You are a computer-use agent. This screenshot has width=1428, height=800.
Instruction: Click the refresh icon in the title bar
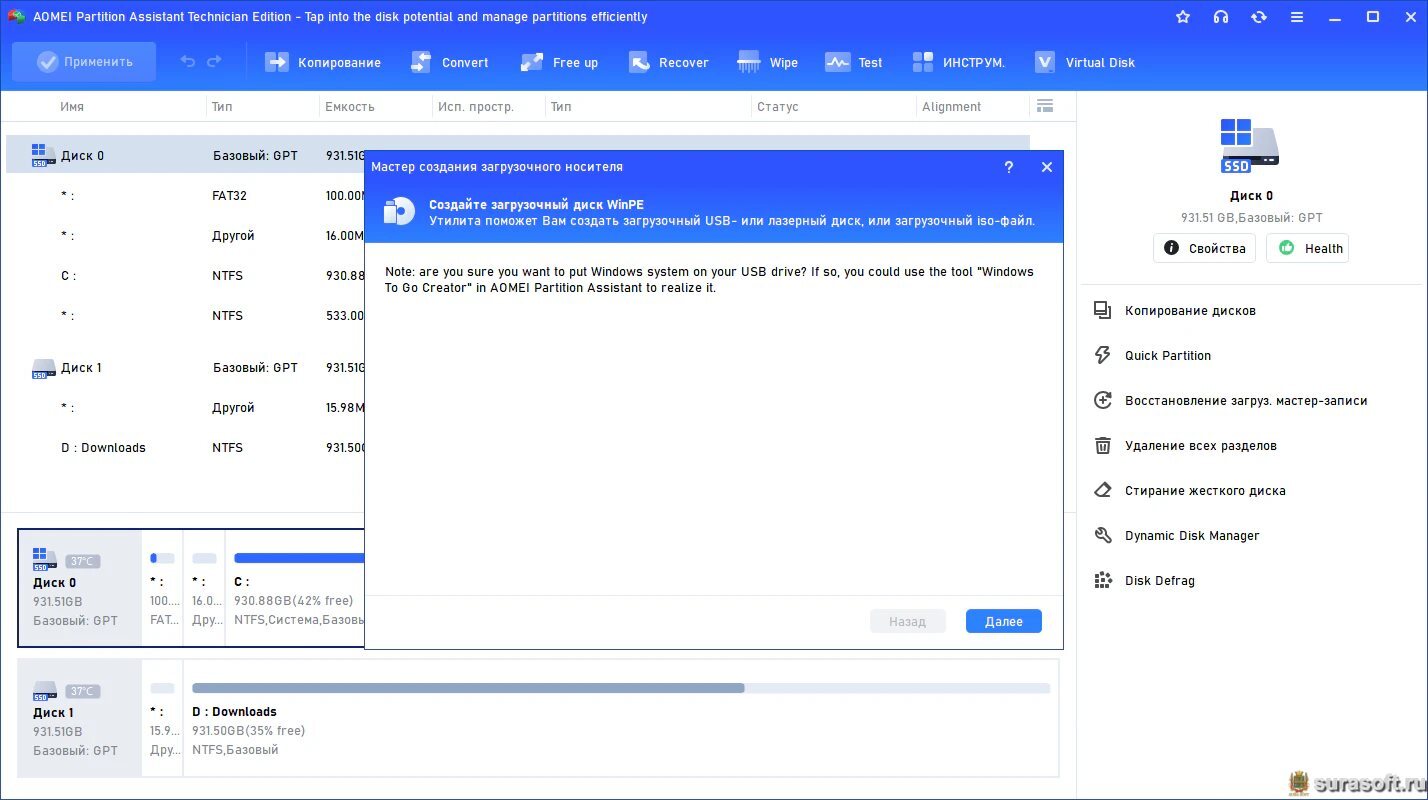[1259, 17]
